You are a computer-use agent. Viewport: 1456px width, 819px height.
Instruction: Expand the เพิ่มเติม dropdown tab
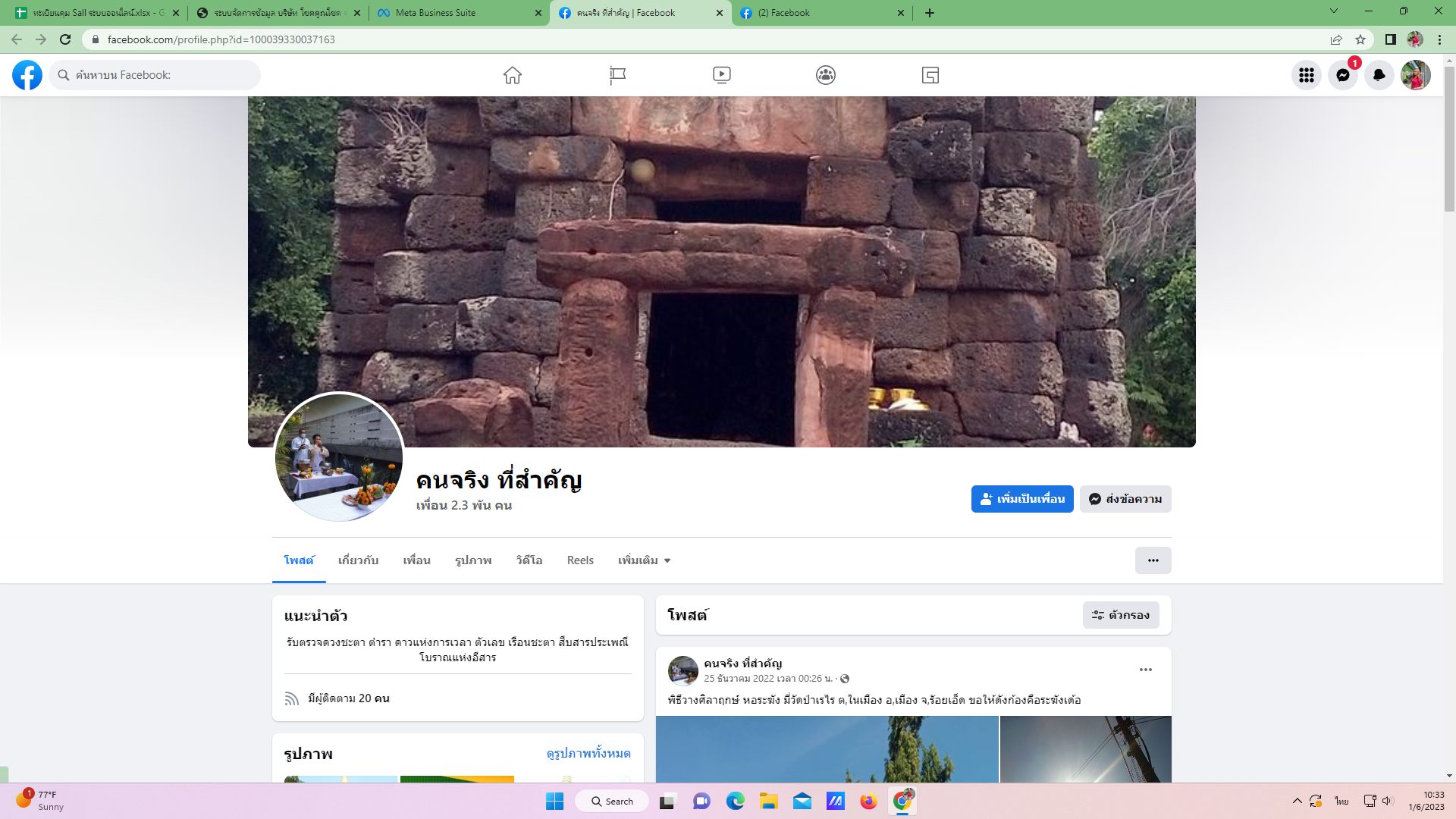[644, 560]
